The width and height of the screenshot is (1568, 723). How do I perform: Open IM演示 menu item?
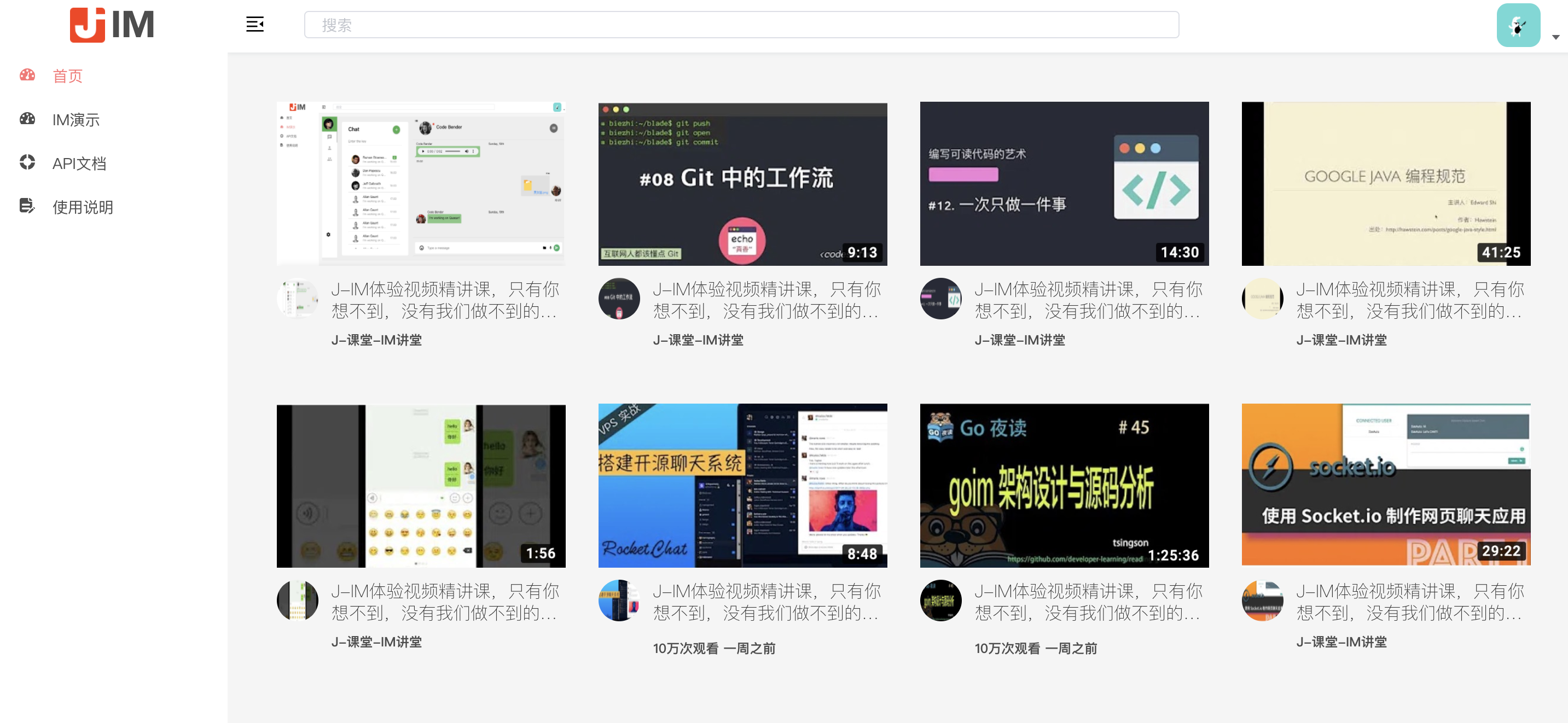pyautogui.click(x=76, y=120)
